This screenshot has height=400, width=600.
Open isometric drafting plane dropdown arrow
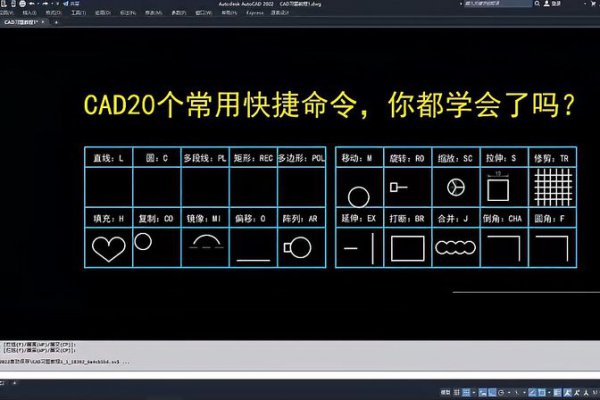(x=525, y=392)
